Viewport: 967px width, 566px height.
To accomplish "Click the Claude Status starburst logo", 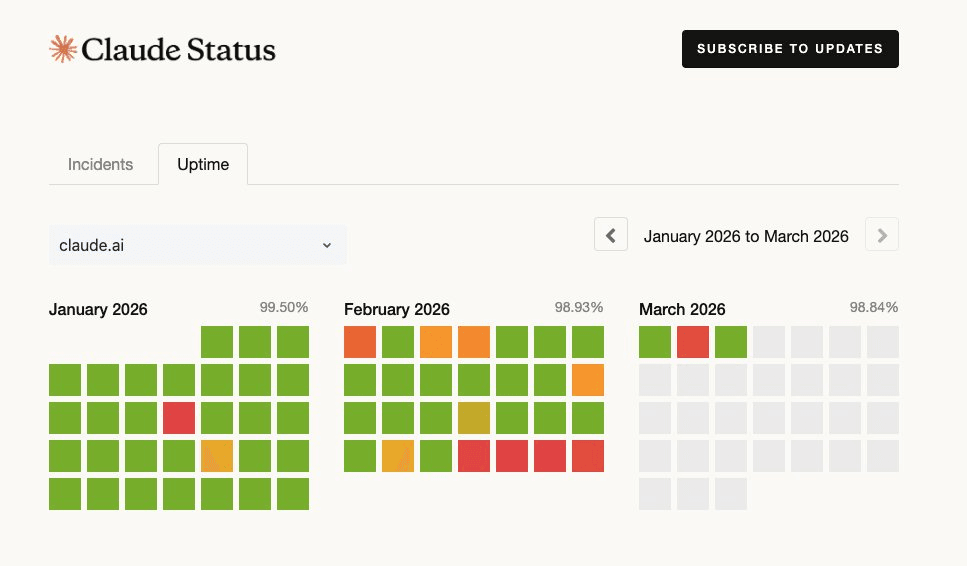I will [x=63, y=49].
